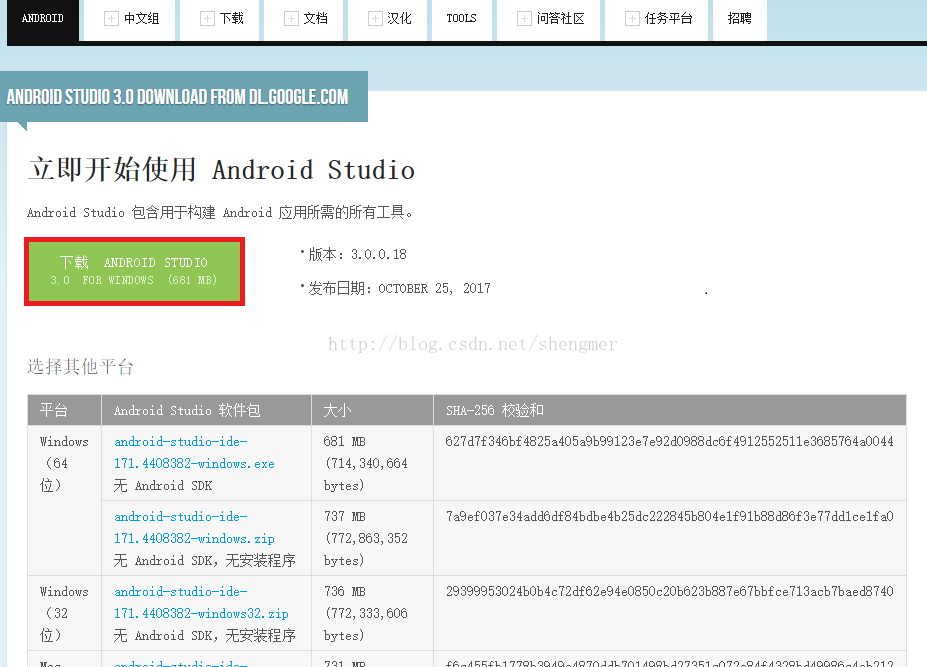
Task: Click the Android Studio 3.0 download banner heading
Action: tap(177, 97)
